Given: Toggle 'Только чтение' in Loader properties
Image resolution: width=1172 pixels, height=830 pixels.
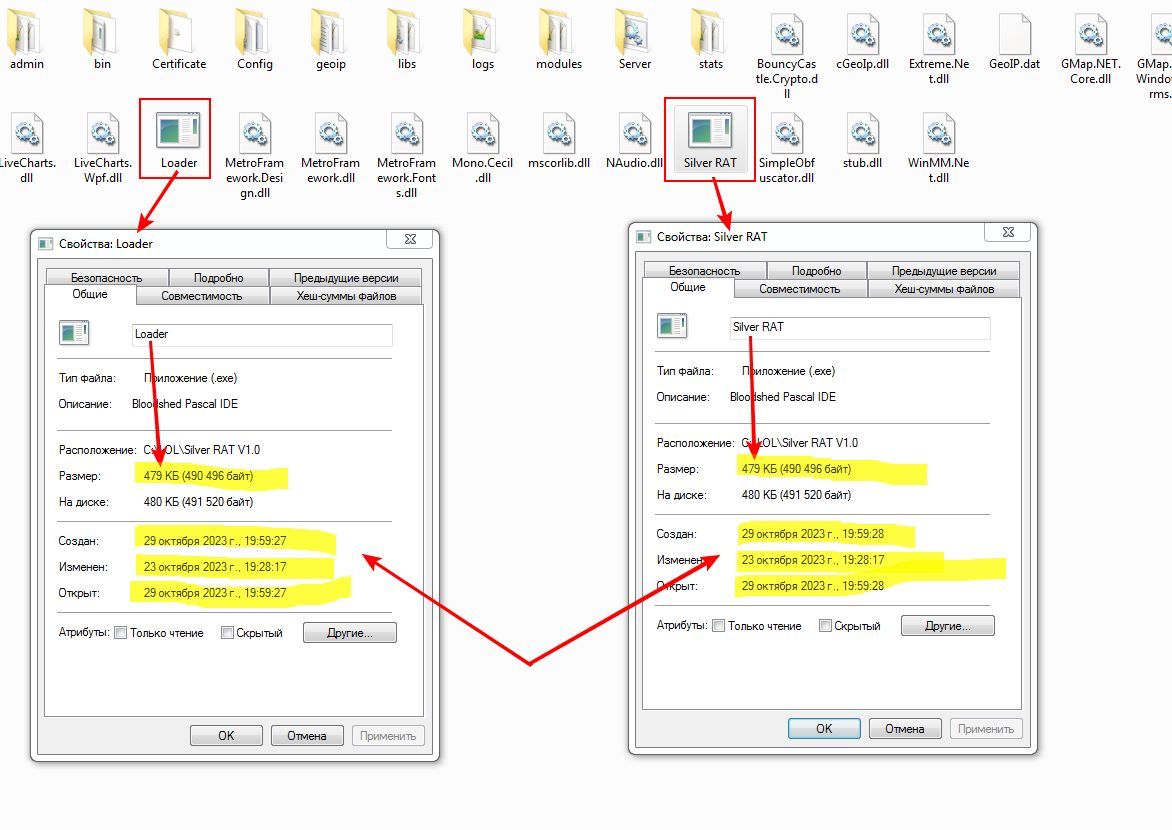Looking at the screenshot, I should [x=120, y=633].
